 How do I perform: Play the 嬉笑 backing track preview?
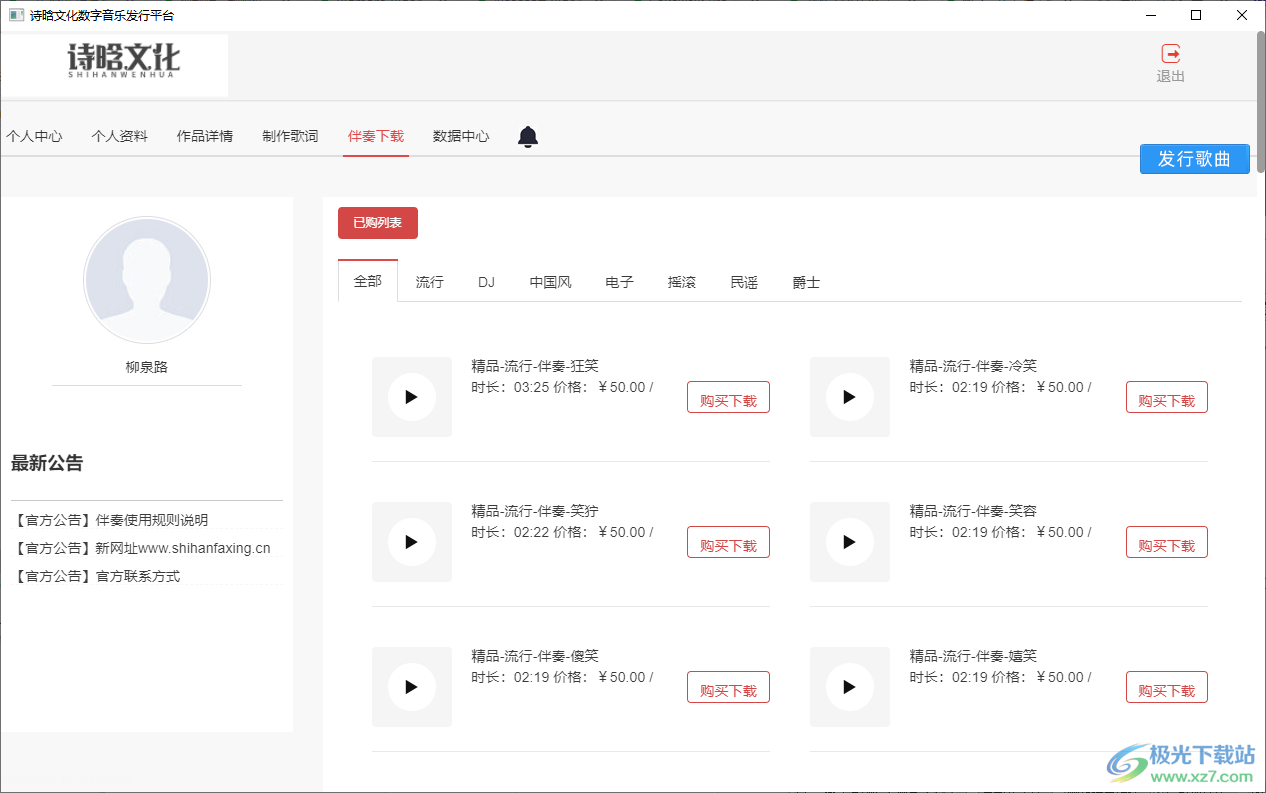point(849,687)
